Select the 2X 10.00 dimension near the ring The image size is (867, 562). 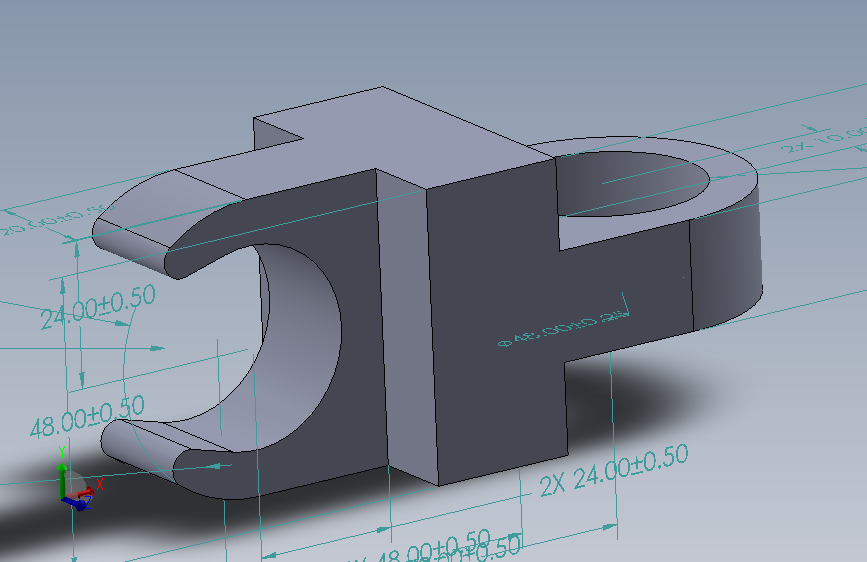click(x=825, y=139)
